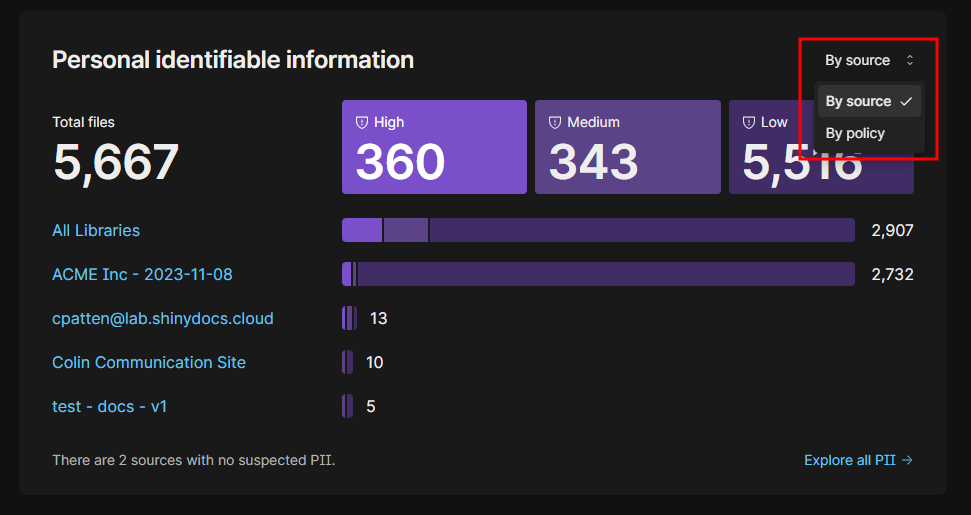
Task: Select the High severity card showing 360
Action: tap(434, 147)
